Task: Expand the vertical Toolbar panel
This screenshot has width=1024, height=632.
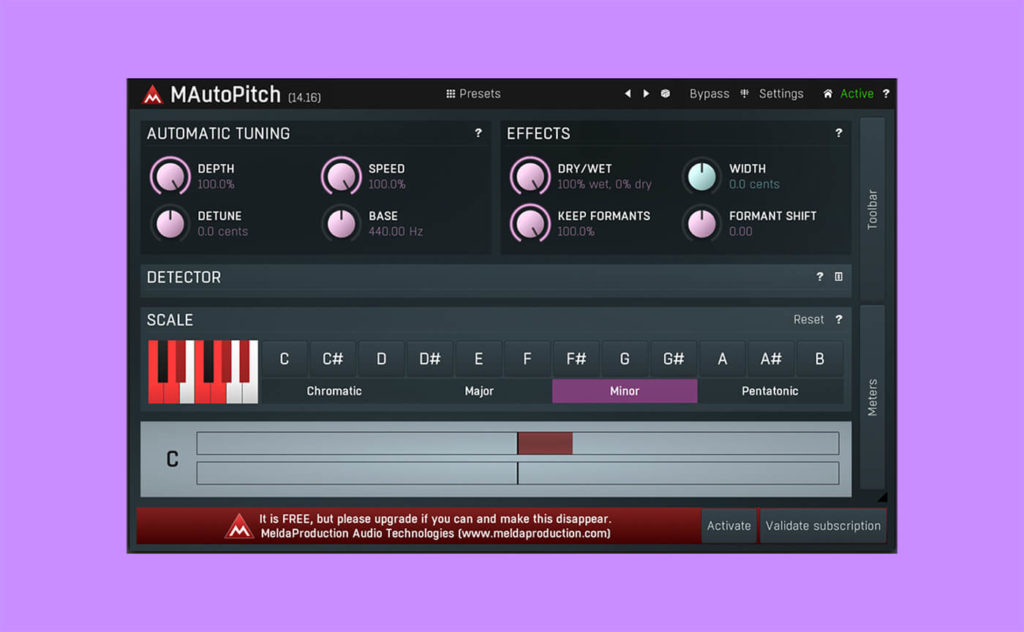Action: 872,209
